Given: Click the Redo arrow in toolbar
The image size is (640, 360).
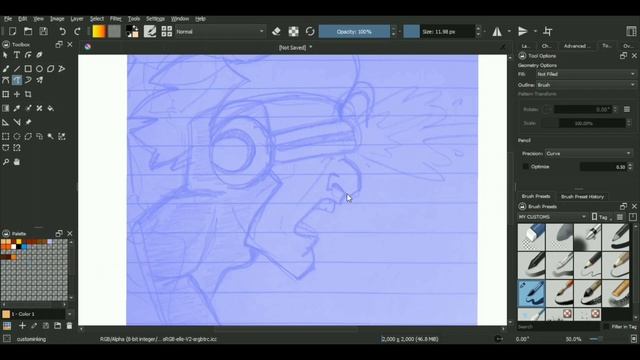Looking at the screenshot, I should tap(77, 31).
